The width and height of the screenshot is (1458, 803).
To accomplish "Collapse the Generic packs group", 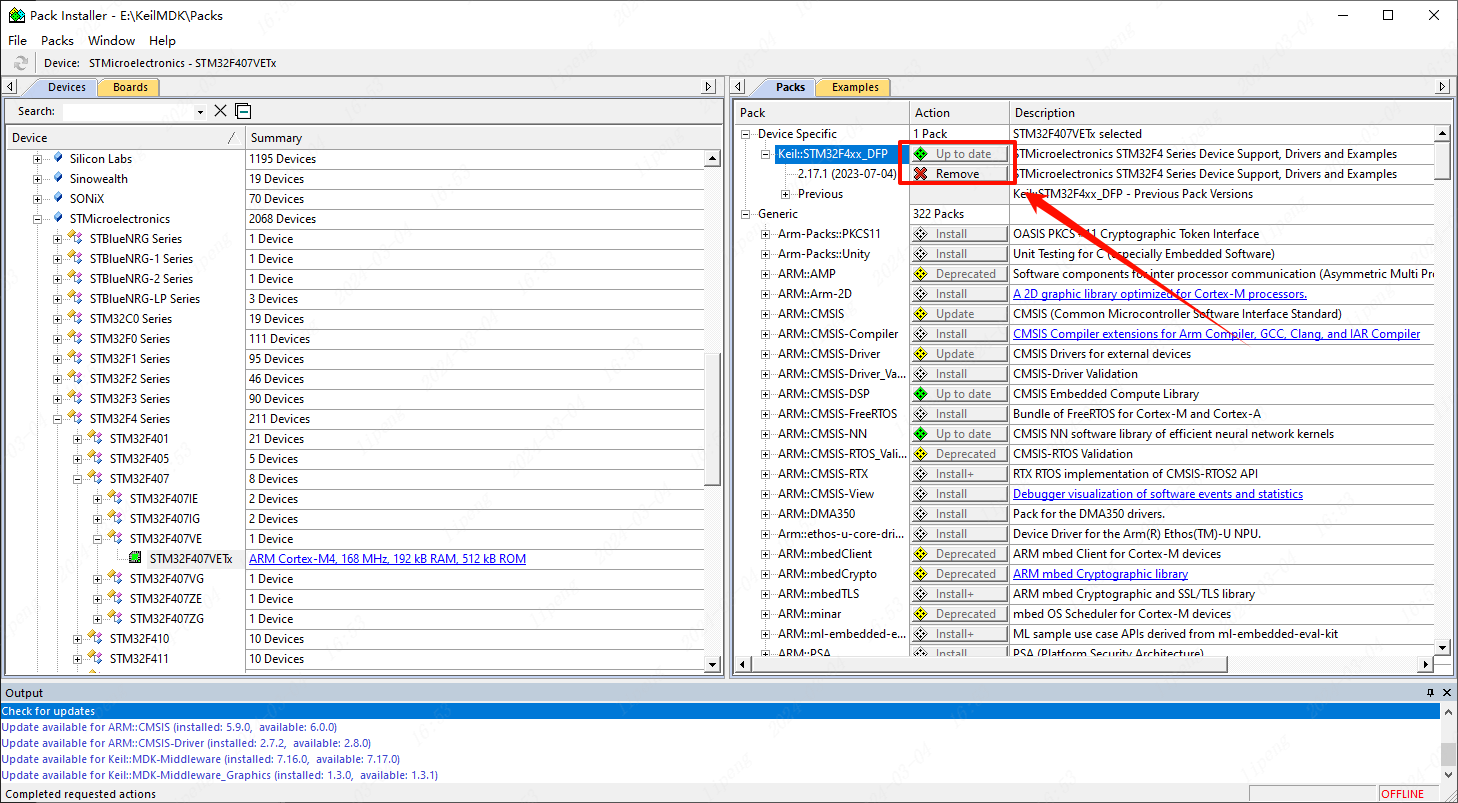I will (746, 214).
